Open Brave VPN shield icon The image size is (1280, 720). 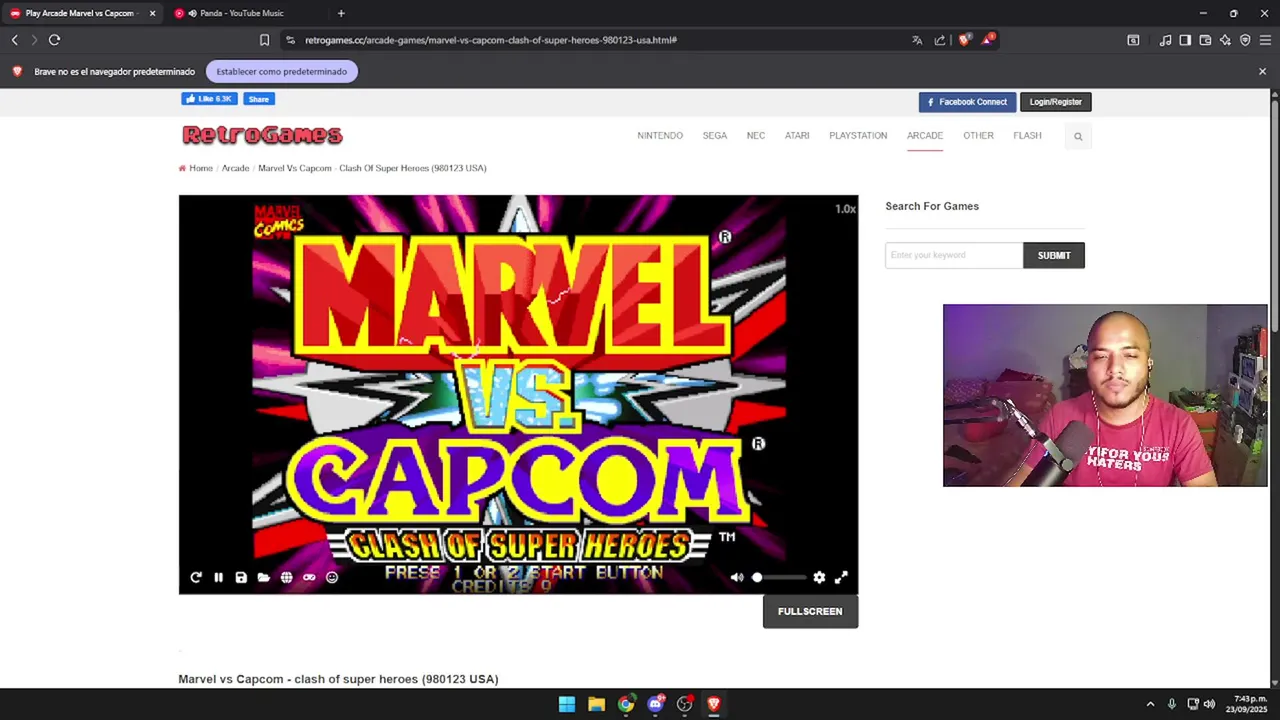click(x=1245, y=40)
